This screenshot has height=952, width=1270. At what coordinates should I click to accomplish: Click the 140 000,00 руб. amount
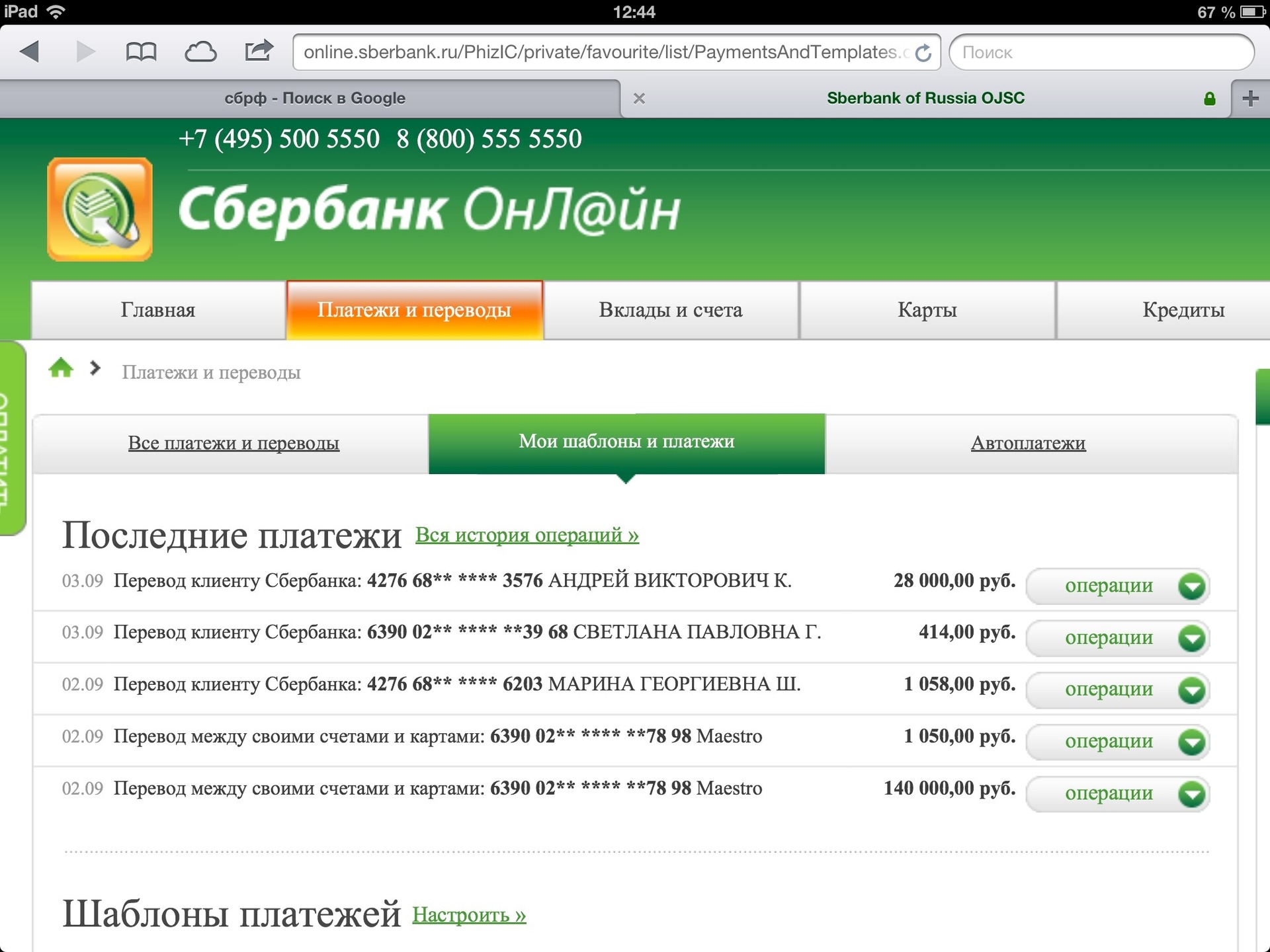pos(950,788)
